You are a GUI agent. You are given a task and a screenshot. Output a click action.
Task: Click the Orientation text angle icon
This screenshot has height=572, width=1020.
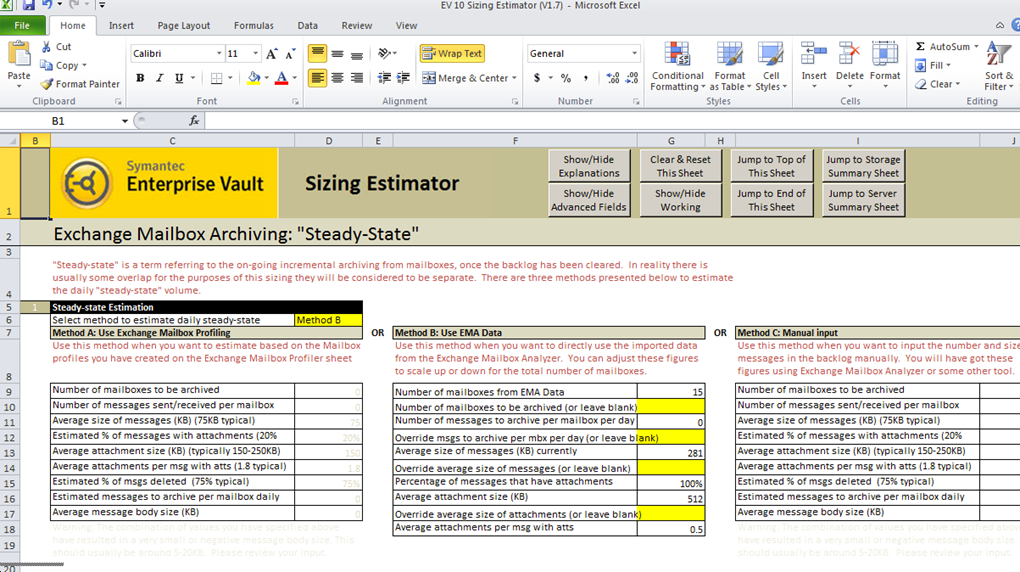384,53
